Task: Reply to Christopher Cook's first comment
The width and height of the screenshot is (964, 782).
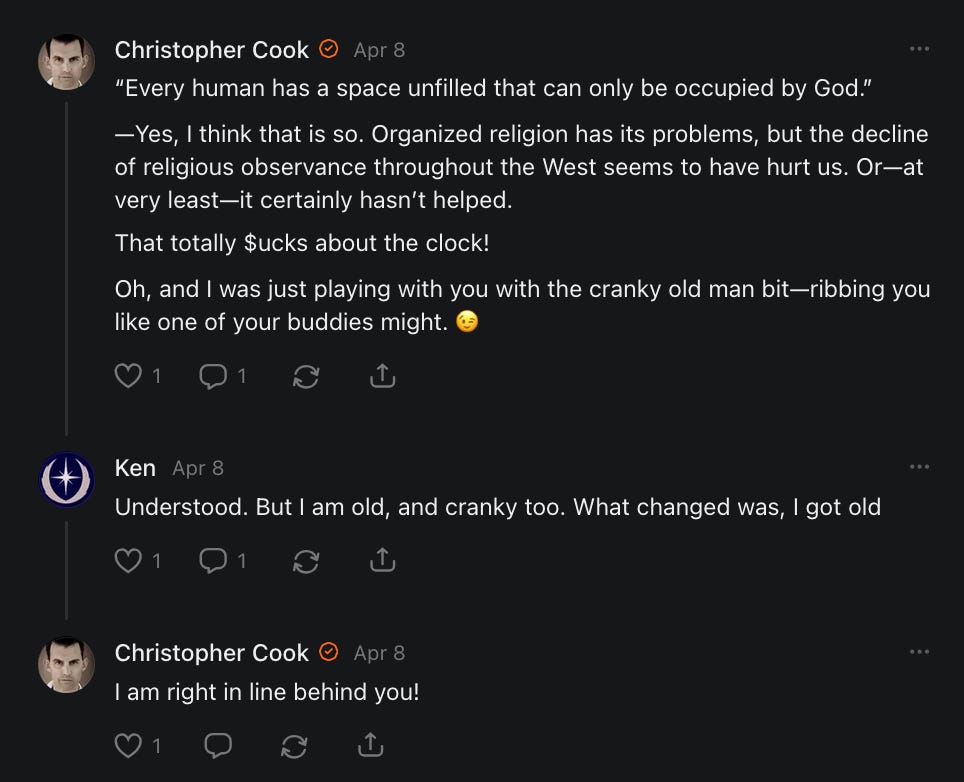Action: [x=213, y=376]
